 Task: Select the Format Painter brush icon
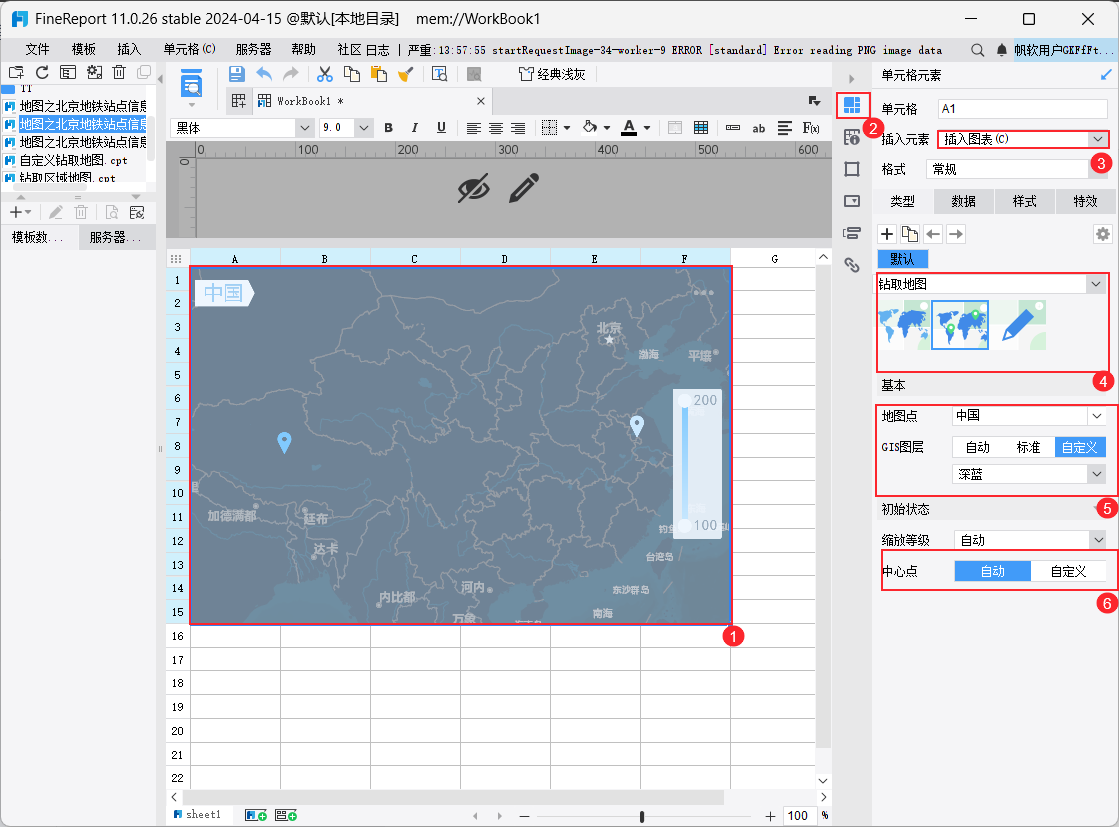tap(406, 73)
